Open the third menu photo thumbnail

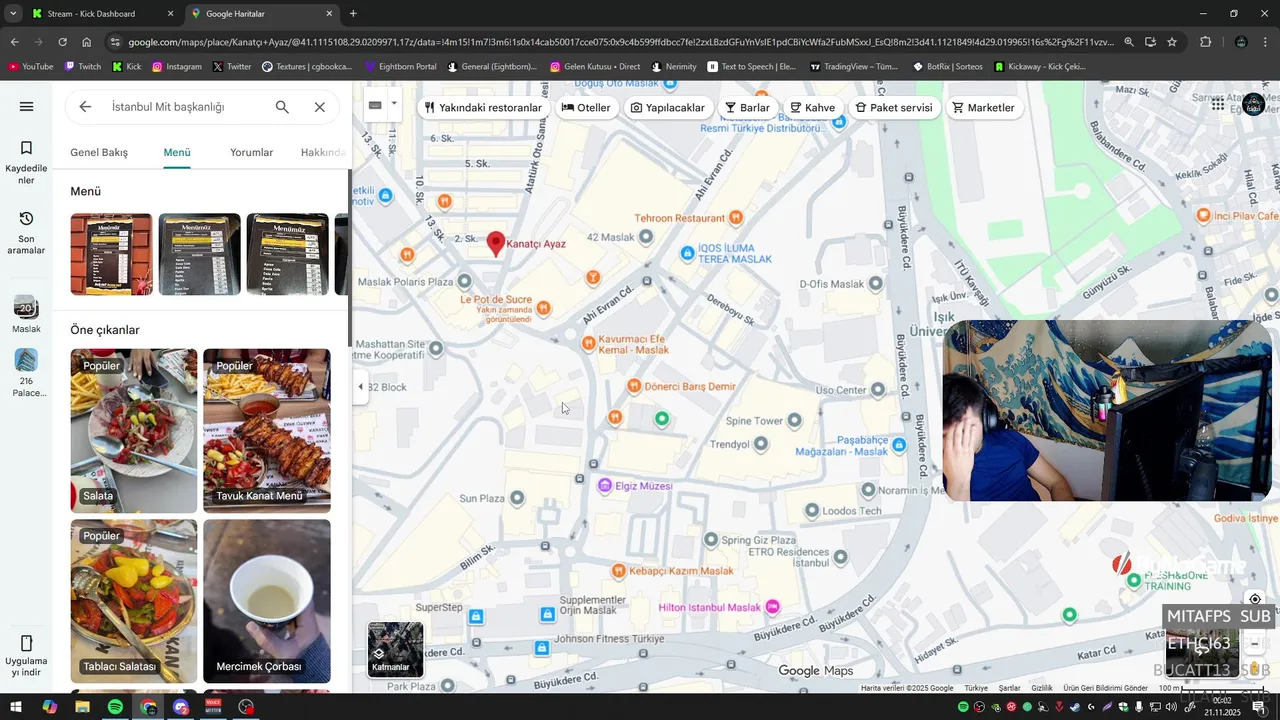coord(288,254)
